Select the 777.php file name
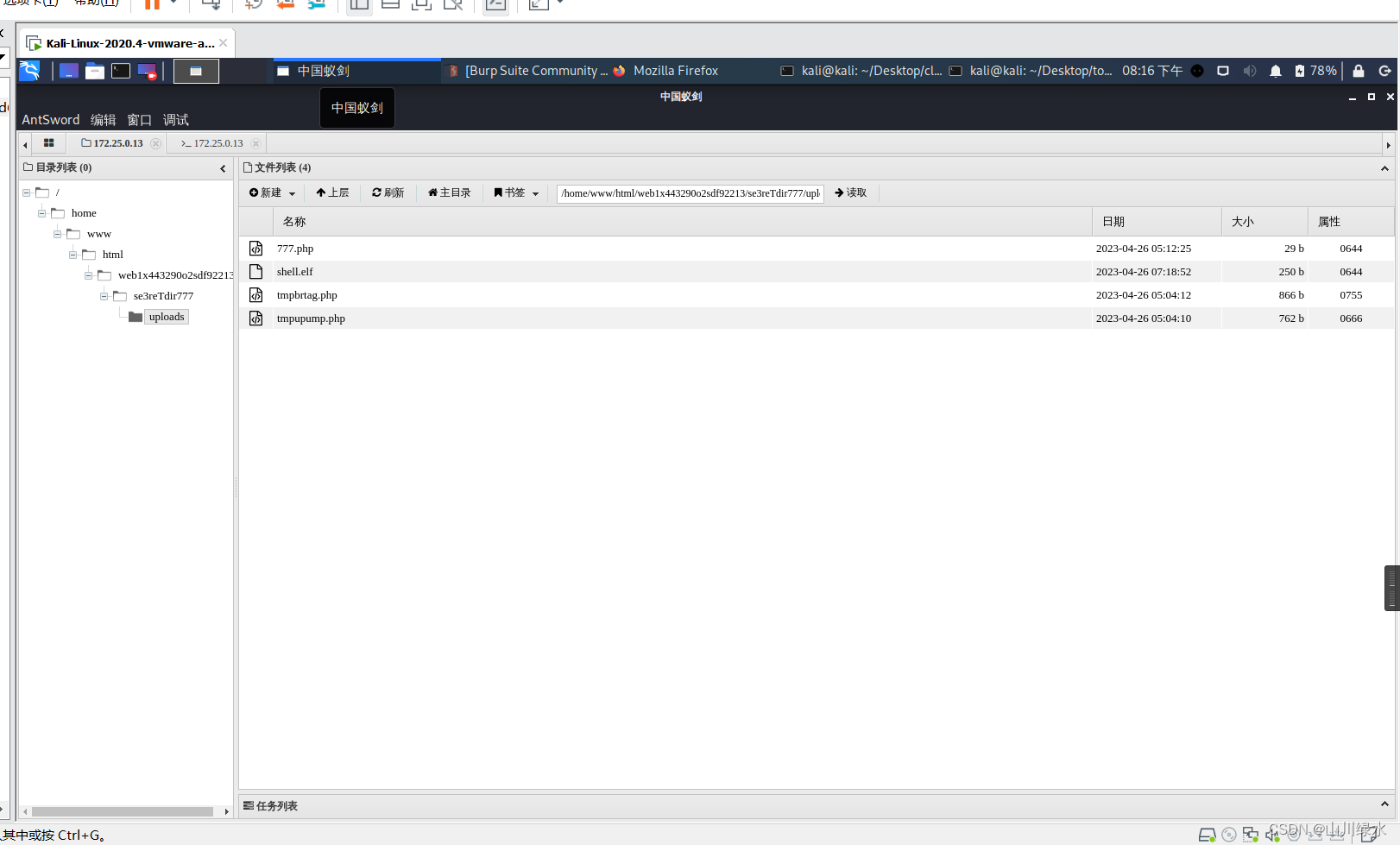1400x845 pixels. [295, 249]
